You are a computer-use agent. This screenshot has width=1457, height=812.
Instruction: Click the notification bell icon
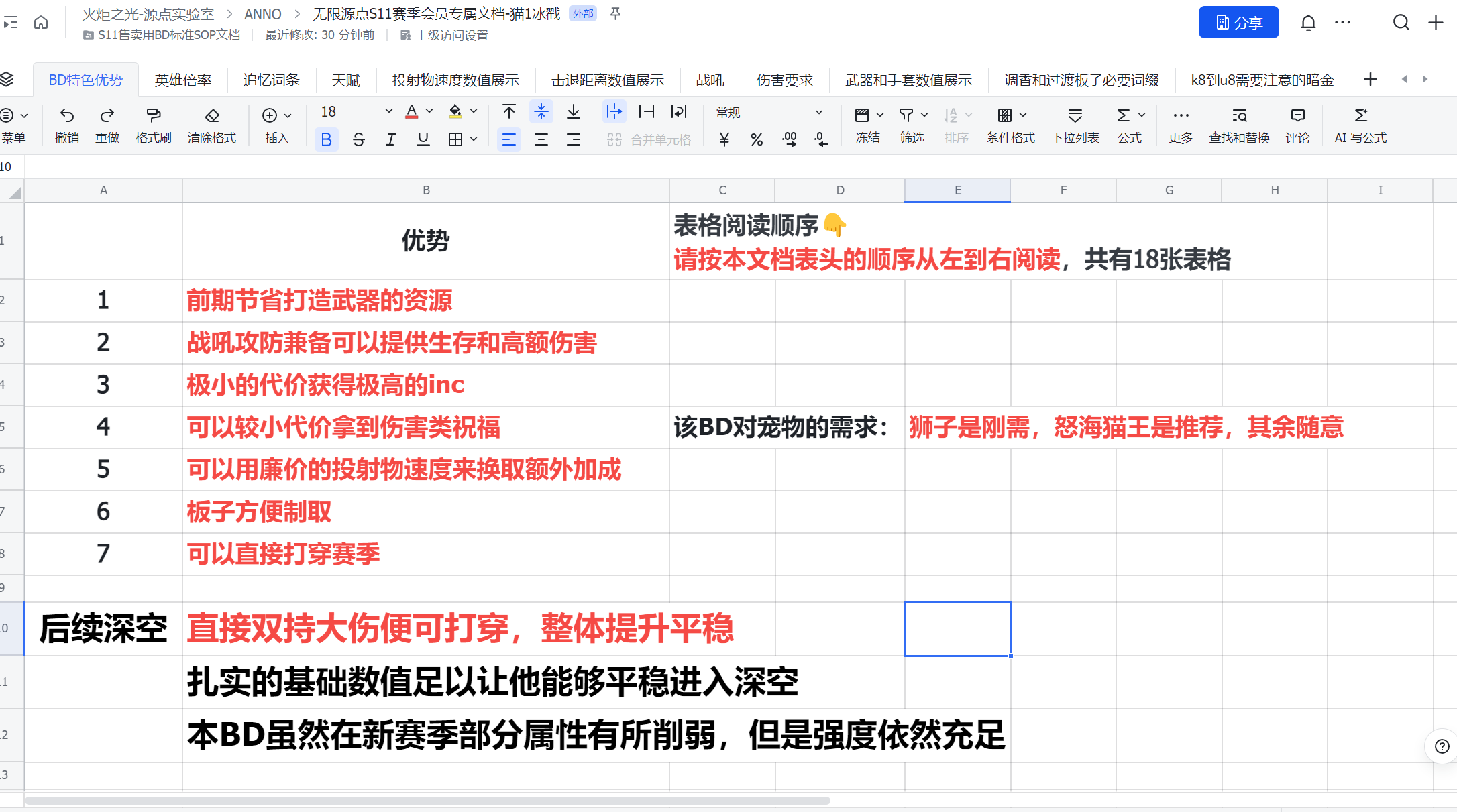tap(1308, 23)
